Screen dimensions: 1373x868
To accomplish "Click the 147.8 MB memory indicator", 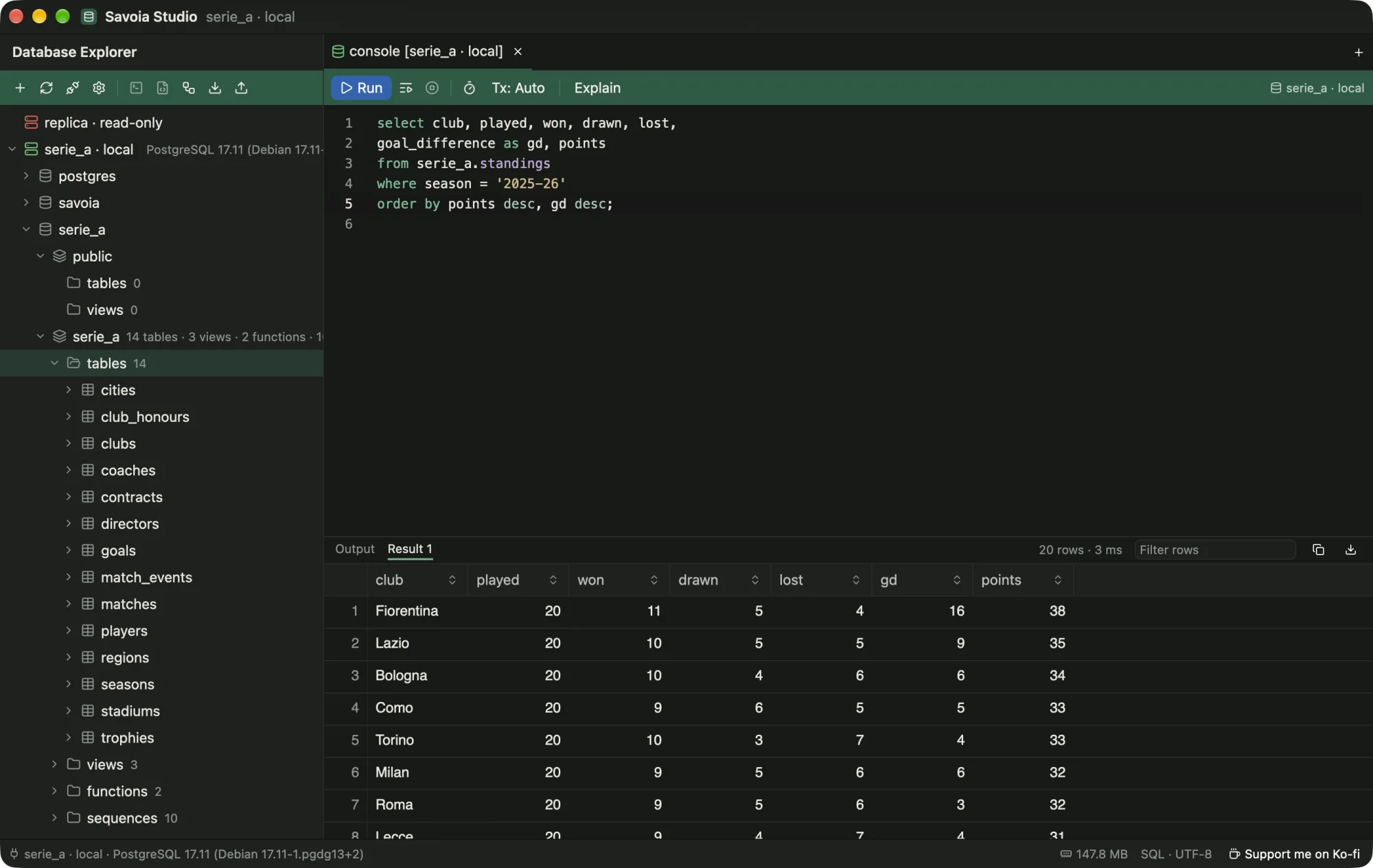I will point(1094,854).
